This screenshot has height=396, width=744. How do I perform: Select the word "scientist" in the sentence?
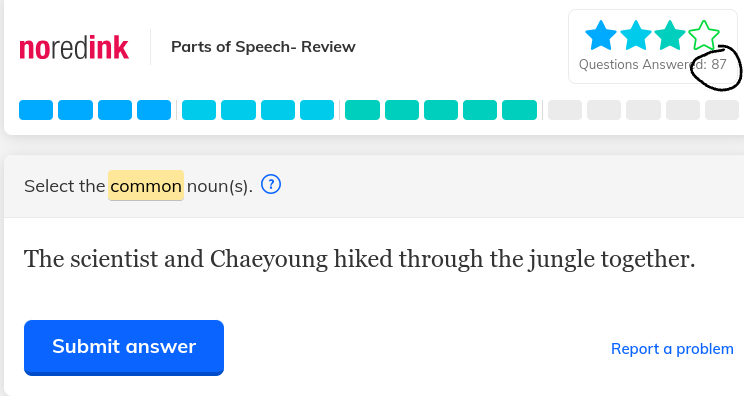pos(114,259)
